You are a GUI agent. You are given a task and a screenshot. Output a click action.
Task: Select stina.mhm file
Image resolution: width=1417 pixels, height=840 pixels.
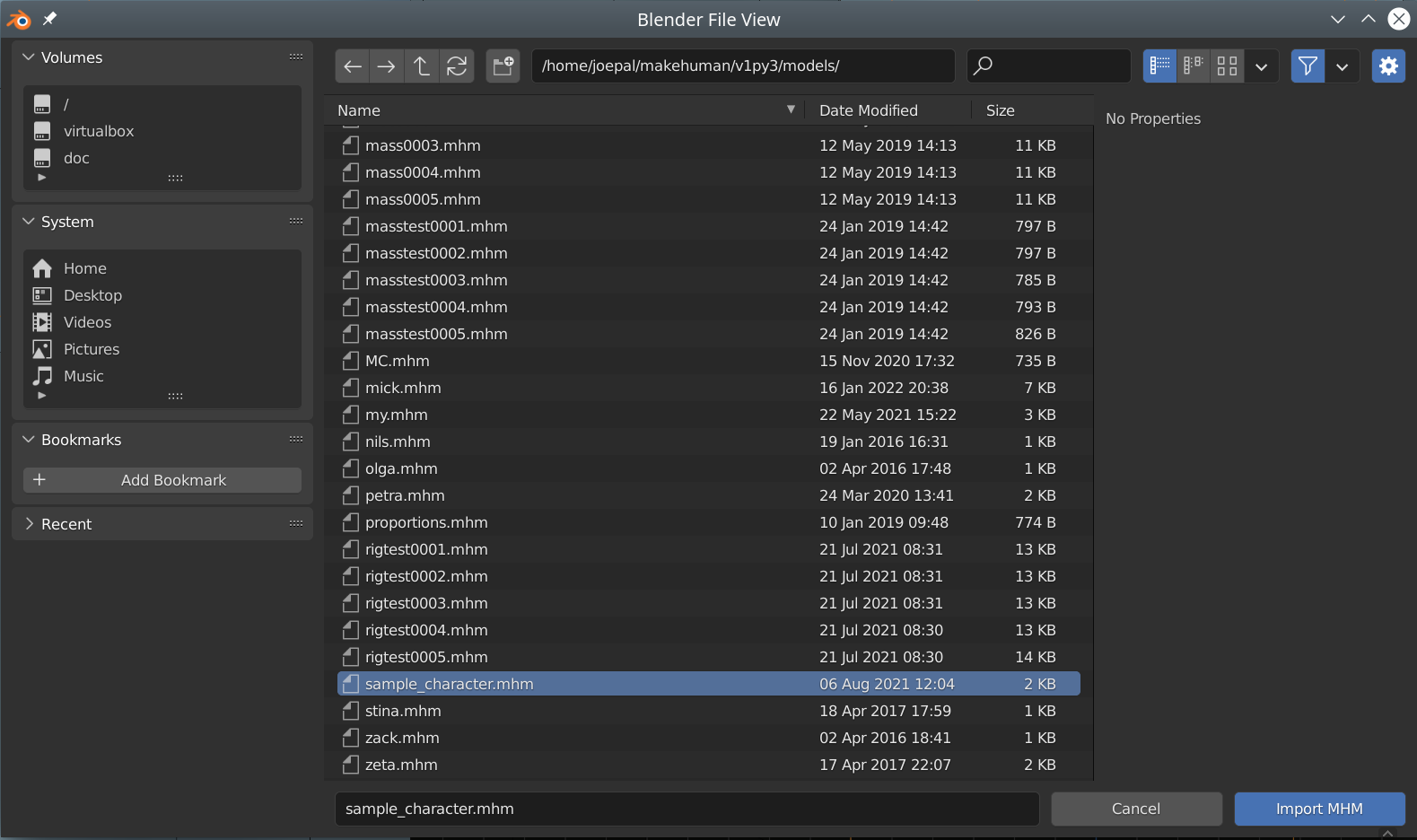pos(709,711)
